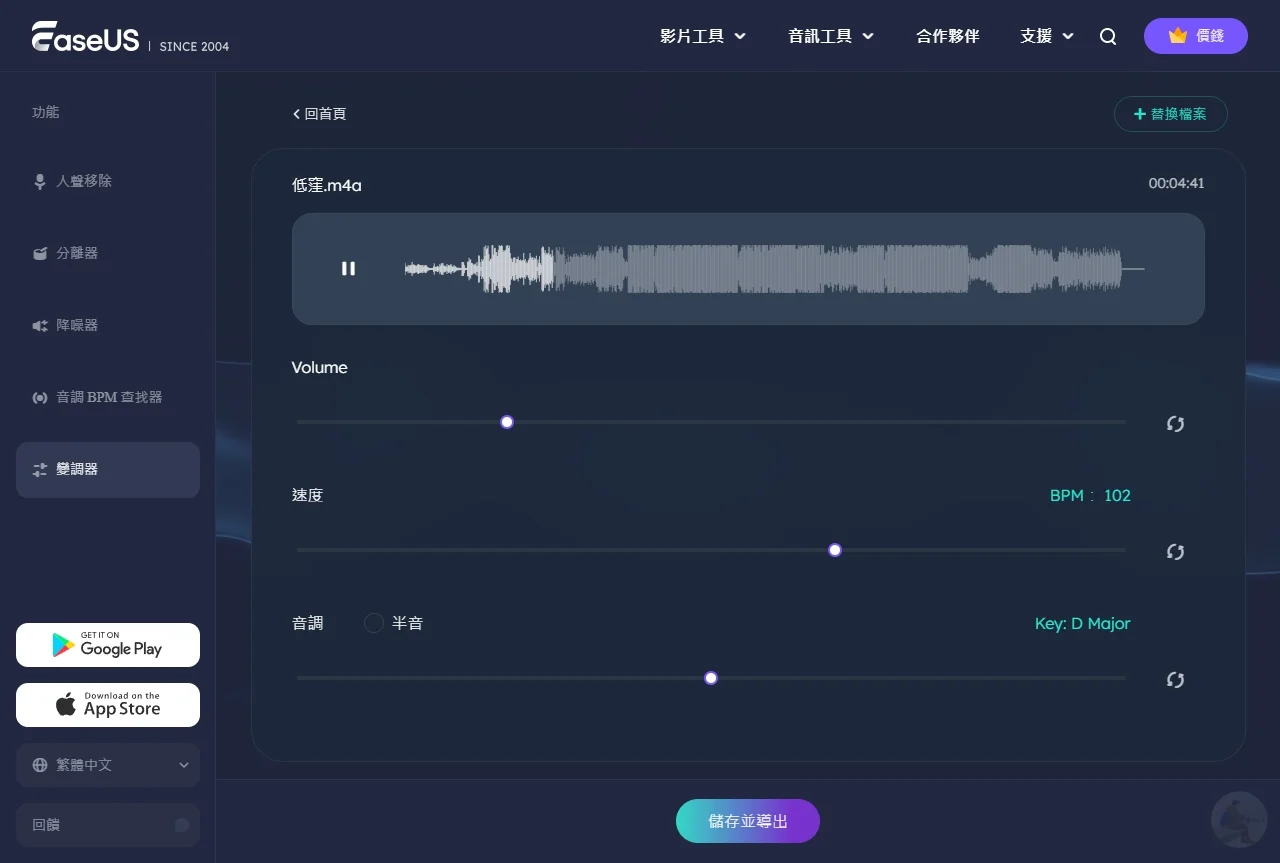Reset the 速度 speed slider
The image size is (1280, 863).
[1175, 552]
